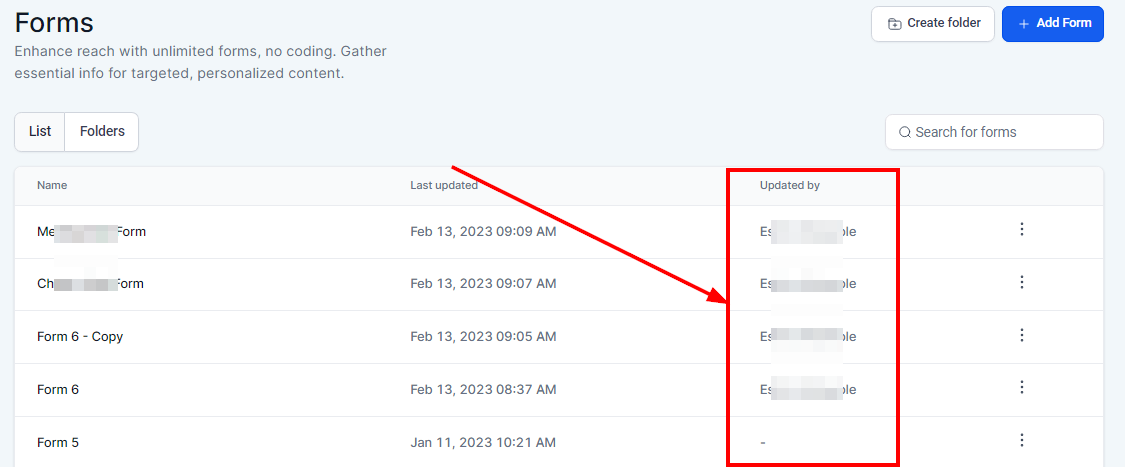Switch to the Folders view tab

click(102, 132)
